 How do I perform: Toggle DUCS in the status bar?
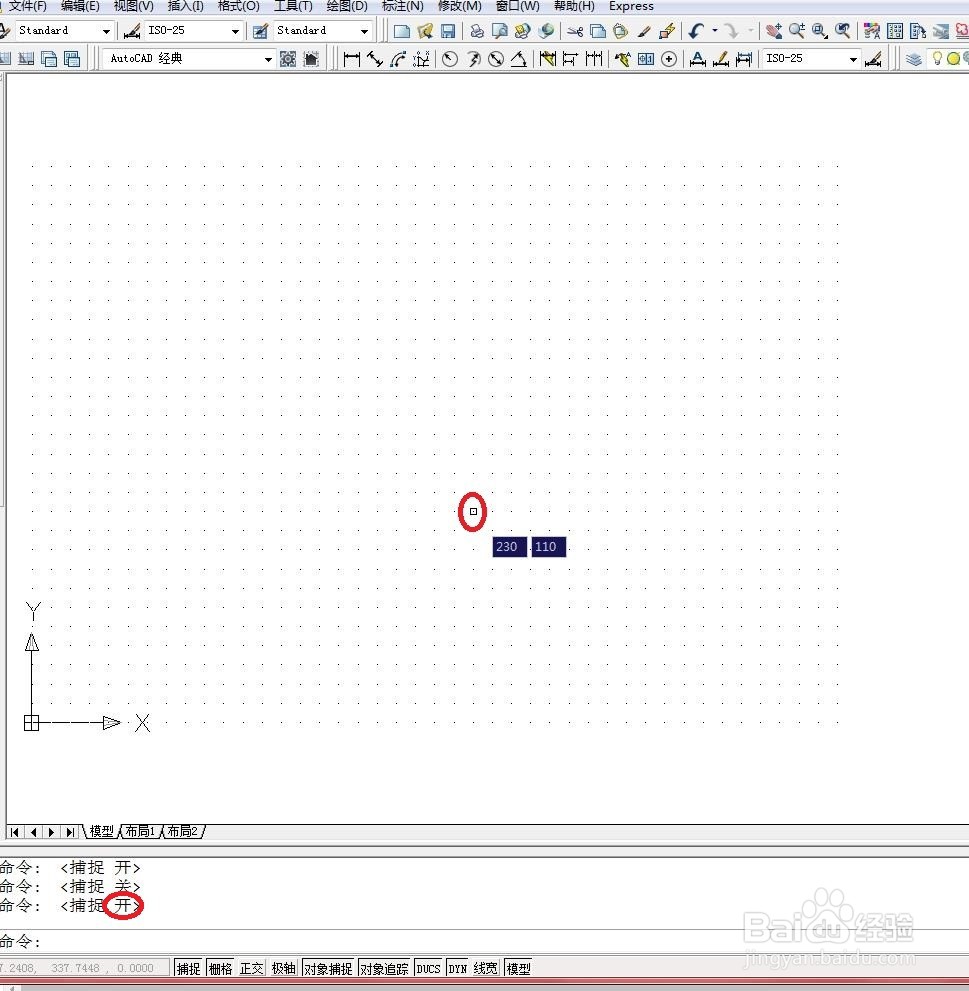point(429,968)
